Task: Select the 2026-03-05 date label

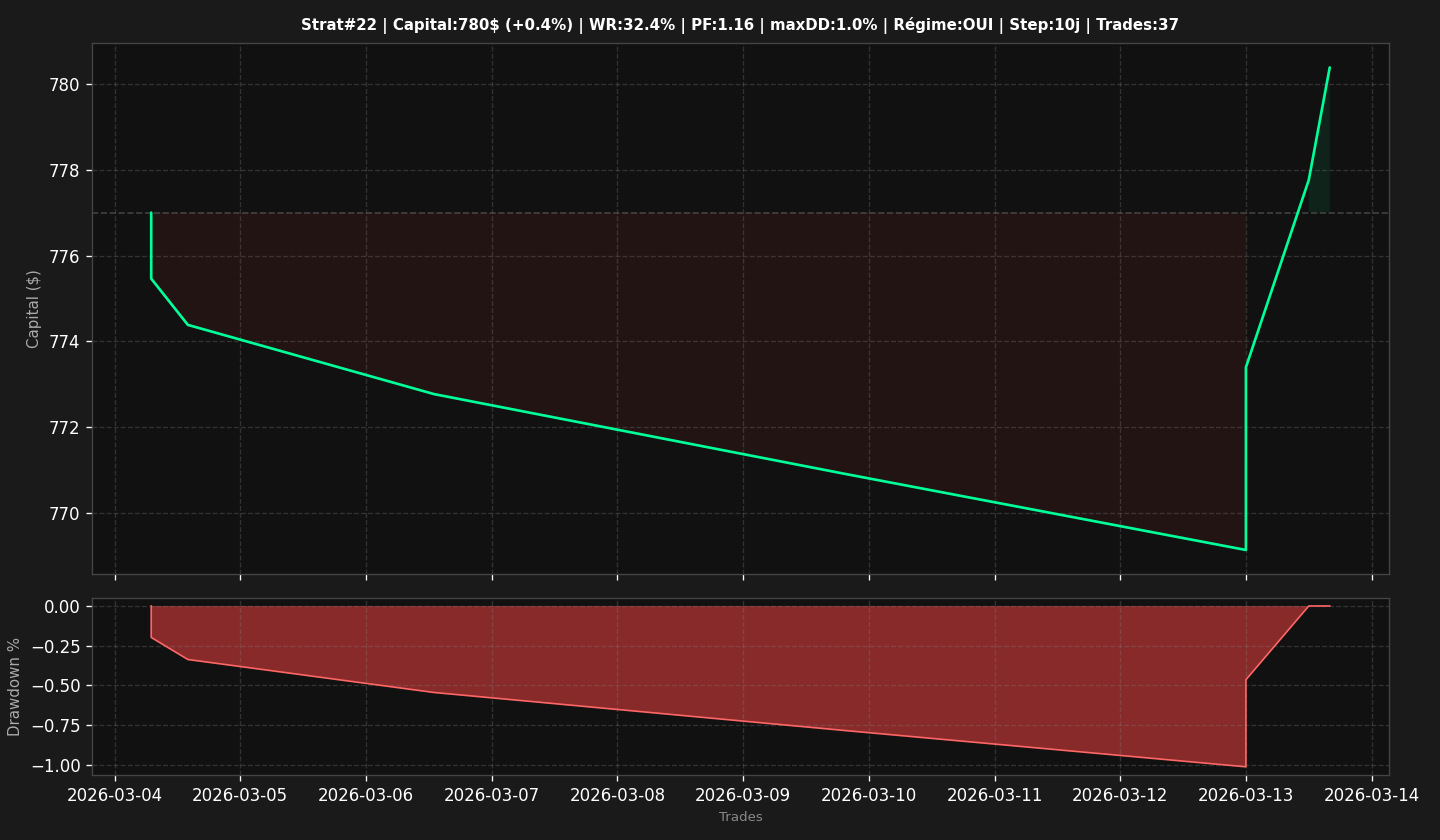Action: pos(240,795)
